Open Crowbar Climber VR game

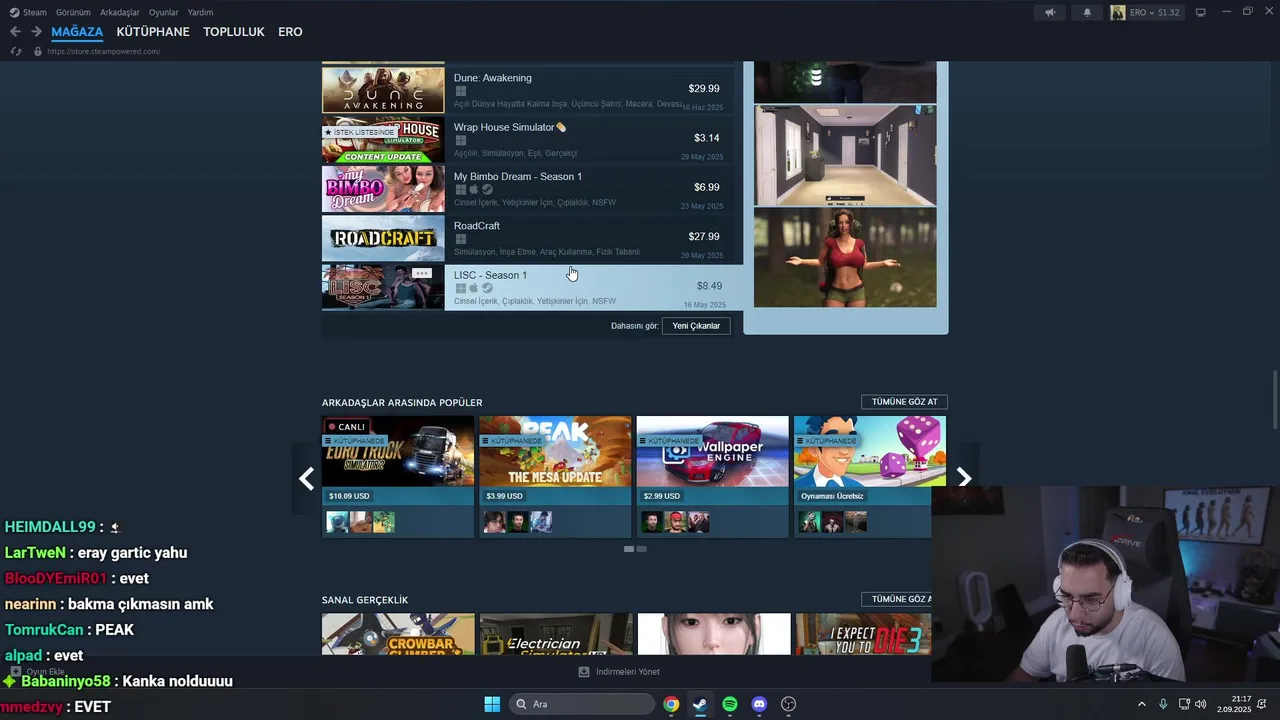[398, 634]
